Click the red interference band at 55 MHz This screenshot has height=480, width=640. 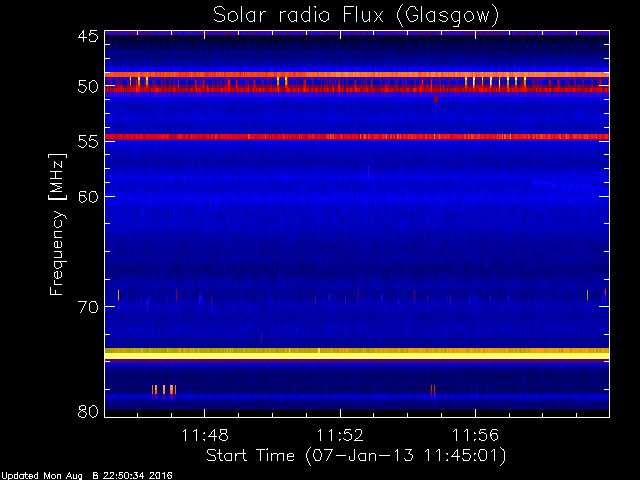click(357, 137)
